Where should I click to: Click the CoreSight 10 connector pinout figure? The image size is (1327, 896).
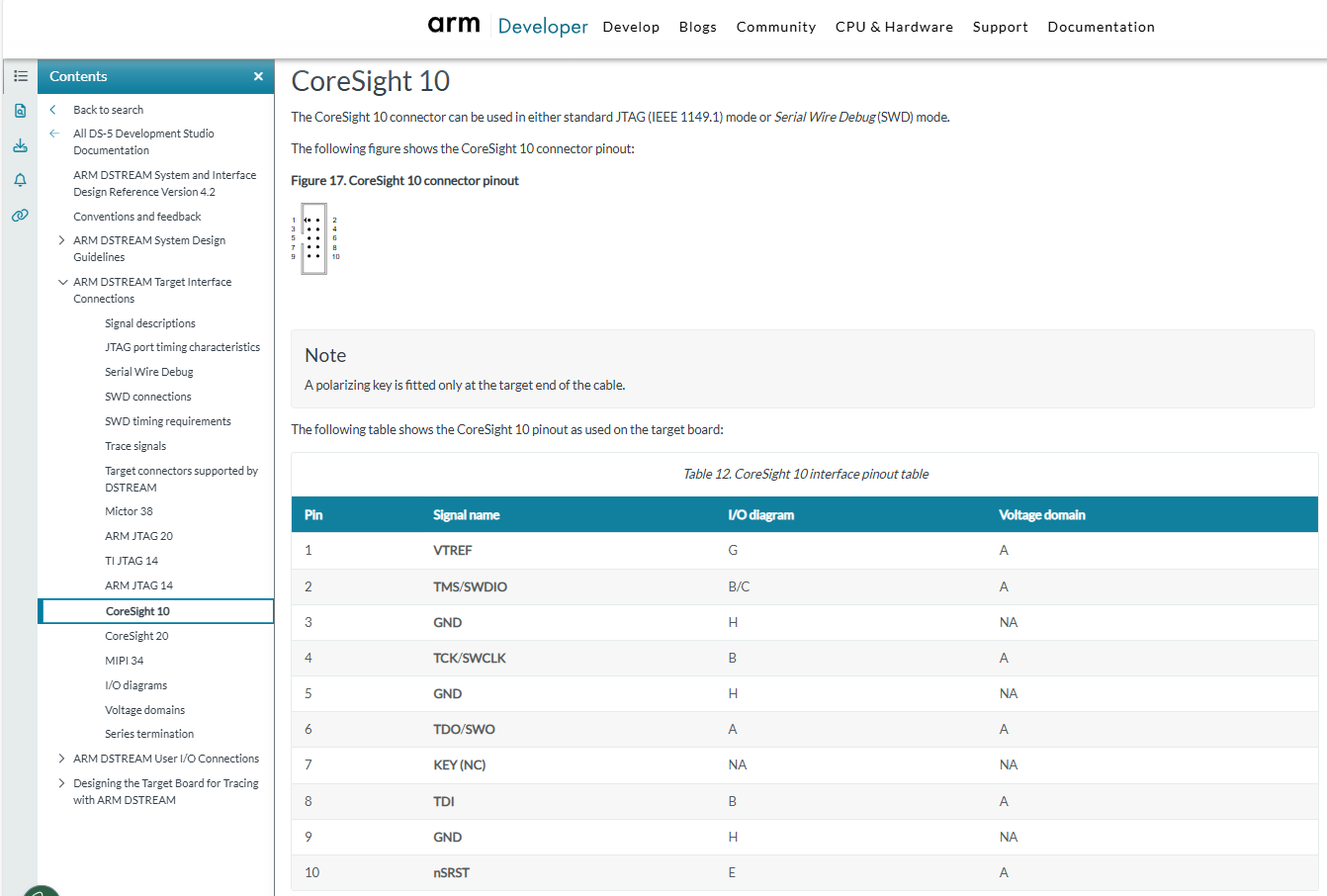(314, 238)
